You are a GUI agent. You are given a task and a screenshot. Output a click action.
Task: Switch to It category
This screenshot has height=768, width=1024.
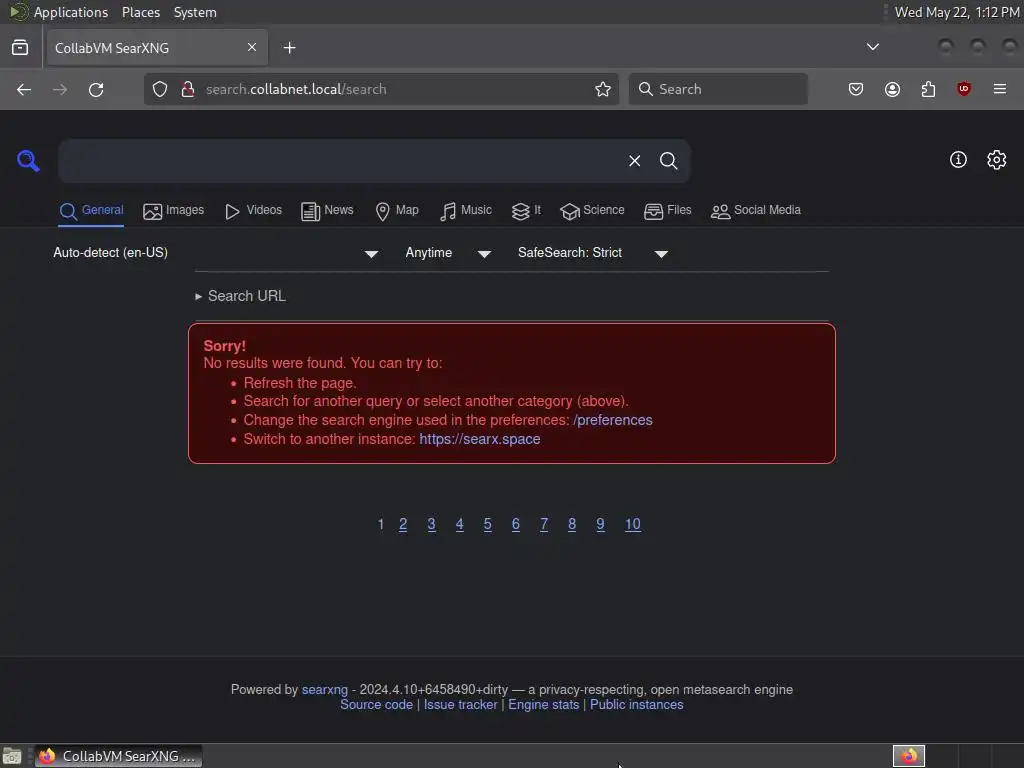pos(526,210)
